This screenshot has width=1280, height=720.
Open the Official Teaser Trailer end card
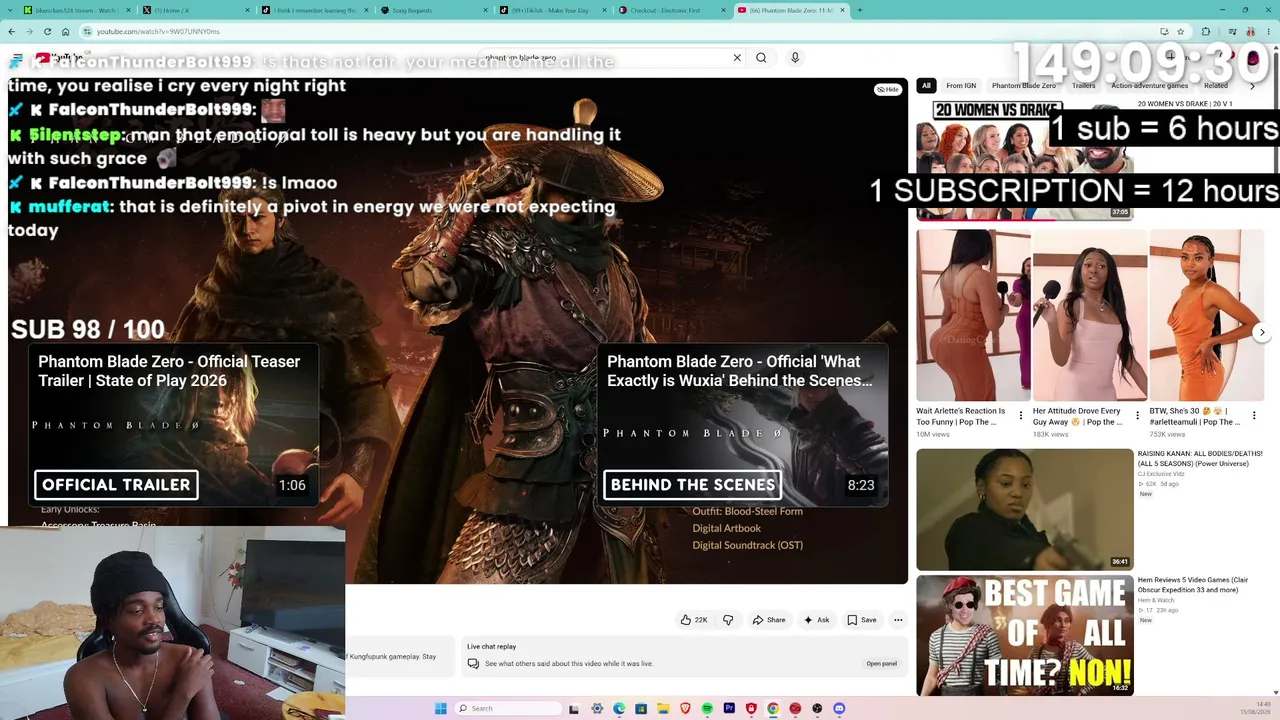coord(173,425)
